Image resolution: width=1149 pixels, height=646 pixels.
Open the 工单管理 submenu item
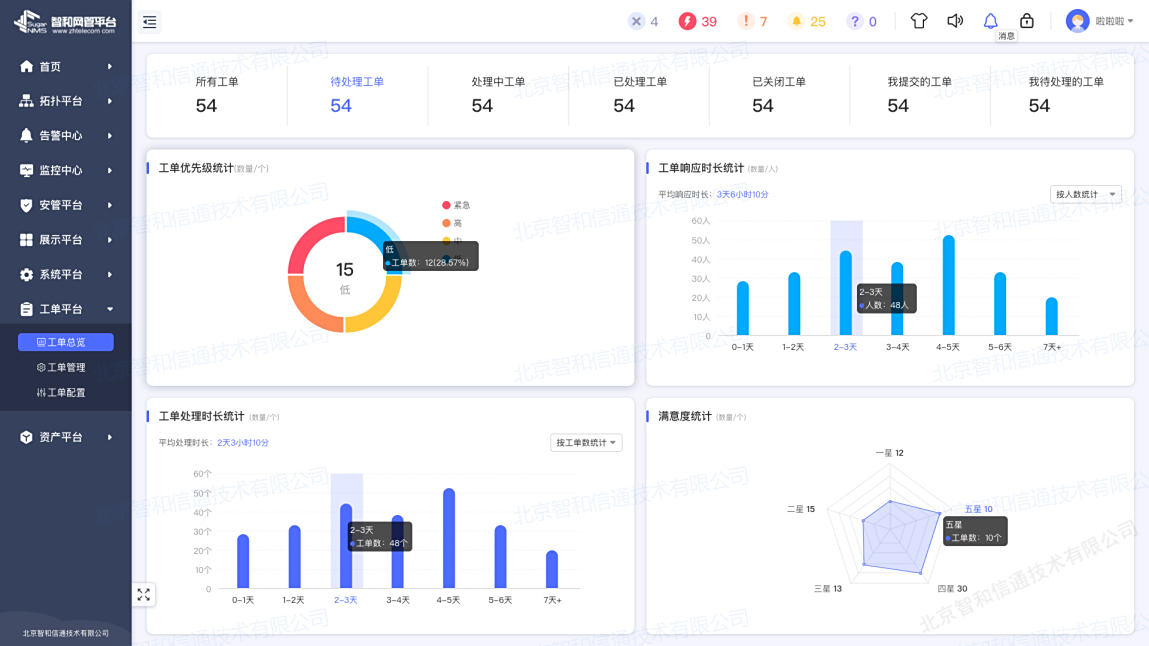pyautogui.click(x=62, y=367)
